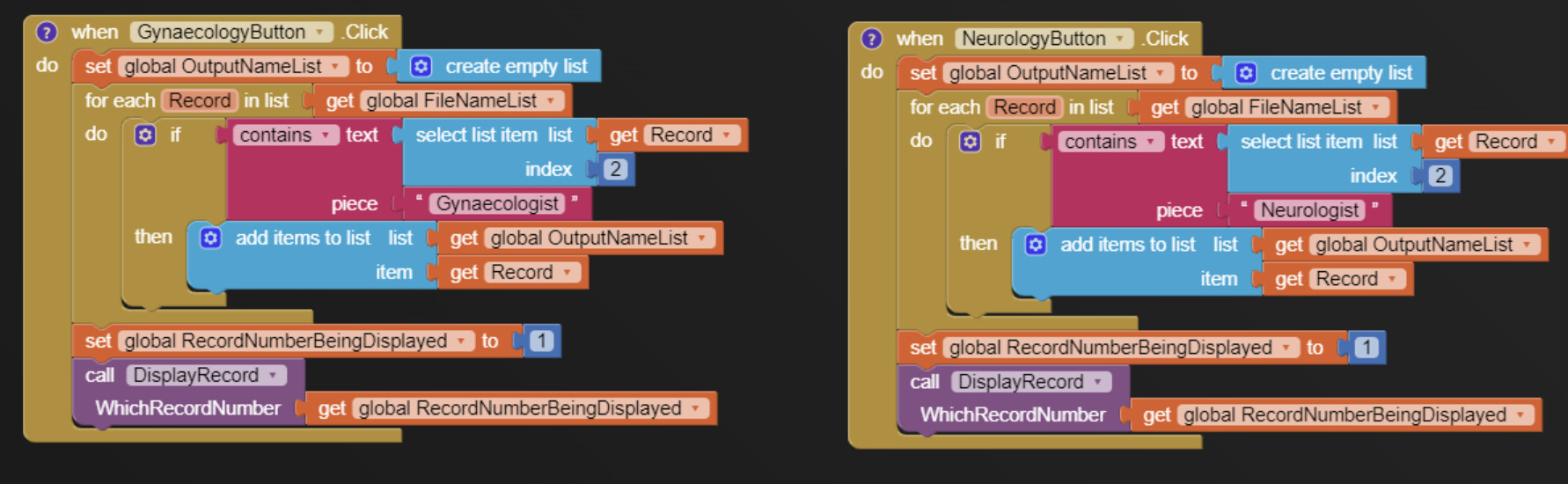Open mutator gear on Gynaecology's create empty list
This screenshot has width=1568, height=484.
421,67
